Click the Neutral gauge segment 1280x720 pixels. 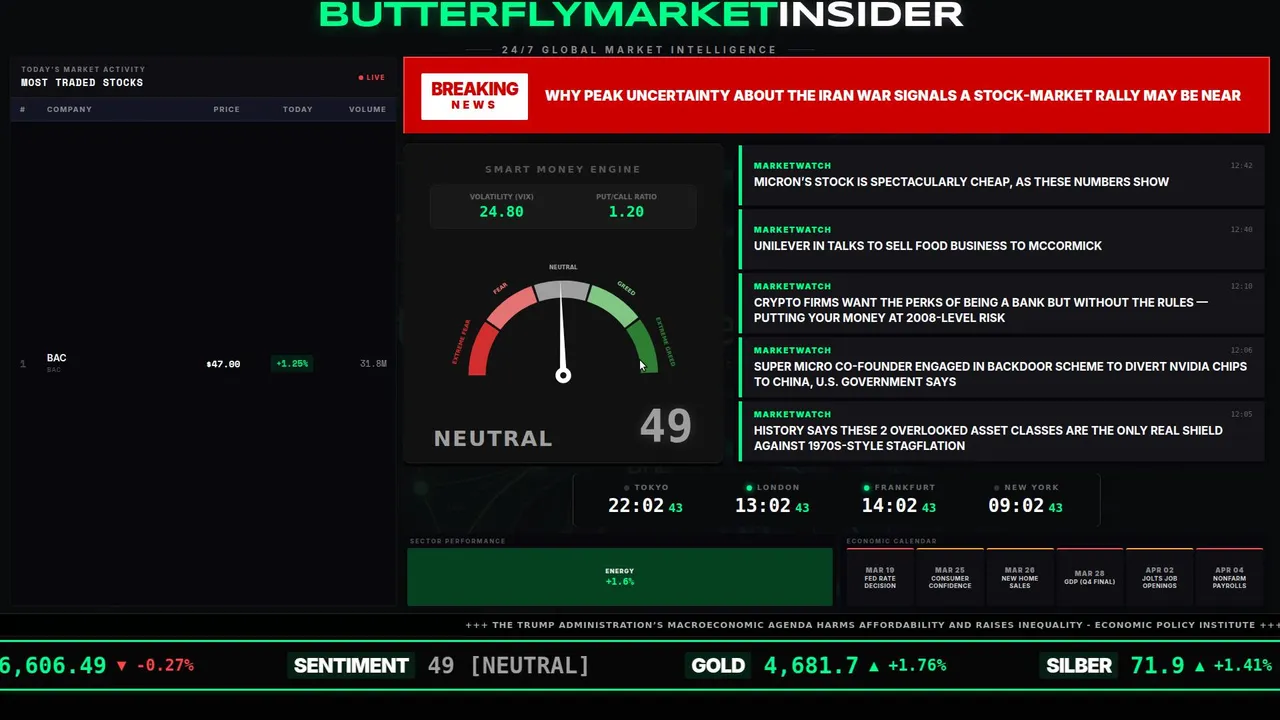pyautogui.click(x=562, y=291)
